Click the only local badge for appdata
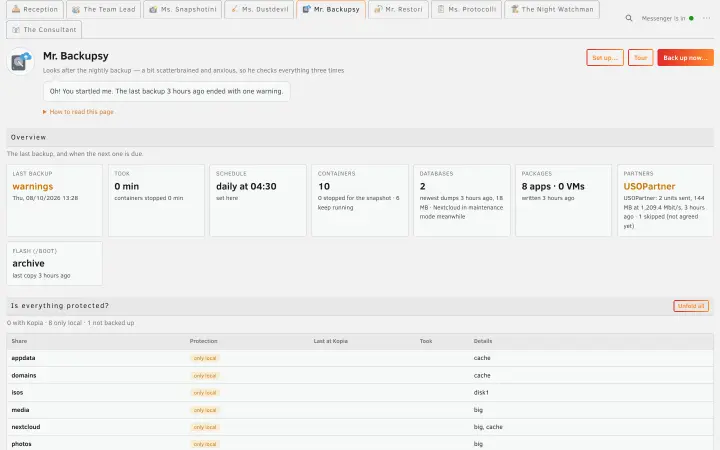Viewport: 720px width, 450px height. [205, 358]
